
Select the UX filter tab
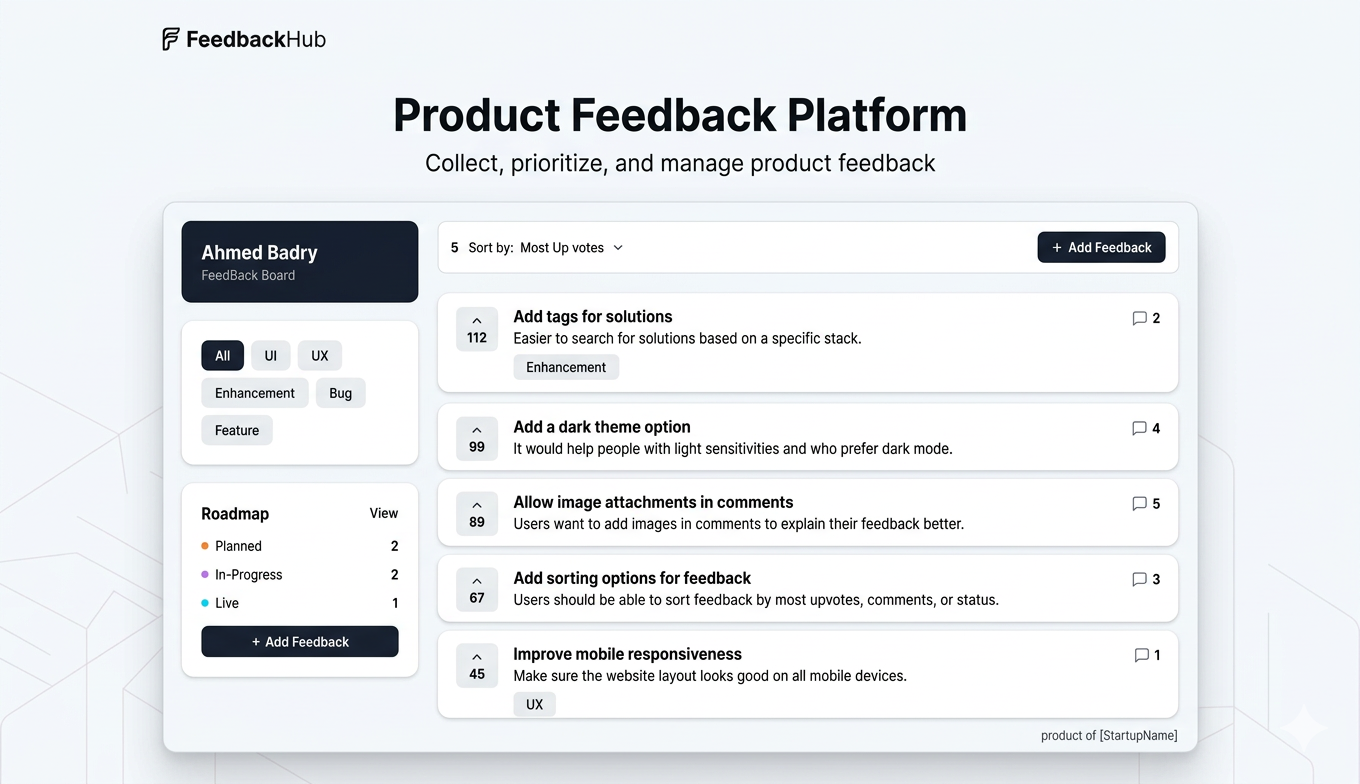click(319, 355)
